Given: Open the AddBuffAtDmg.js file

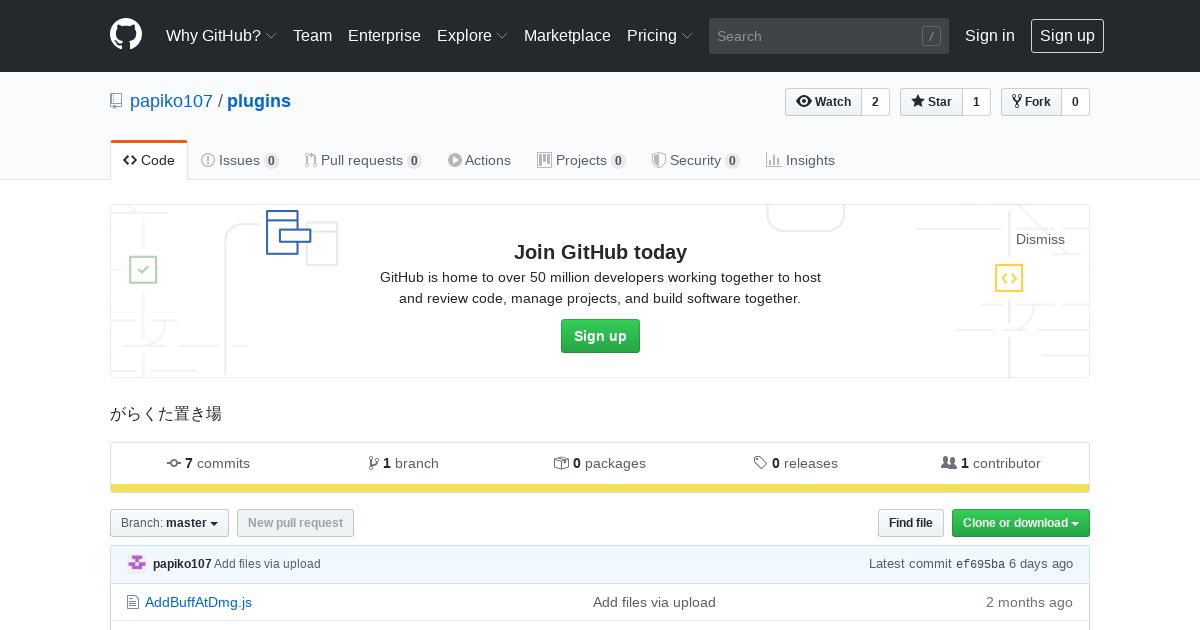Looking at the screenshot, I should 198,602.
